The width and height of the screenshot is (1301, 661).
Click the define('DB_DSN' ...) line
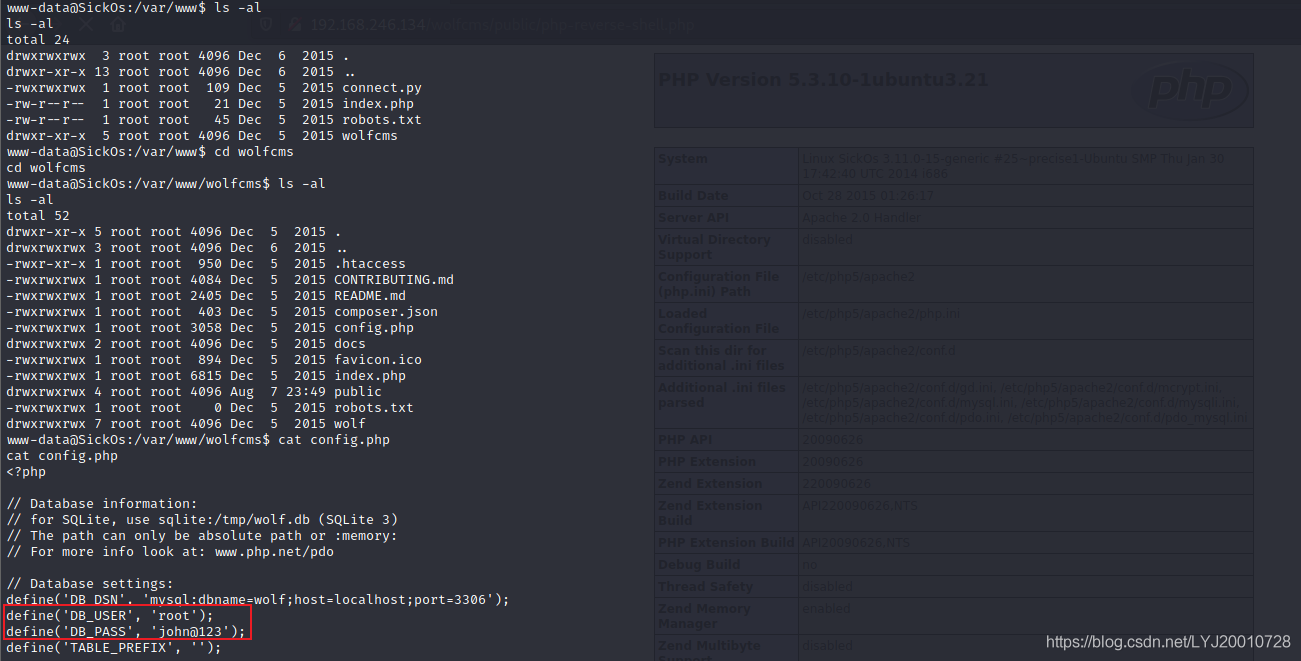258,600
